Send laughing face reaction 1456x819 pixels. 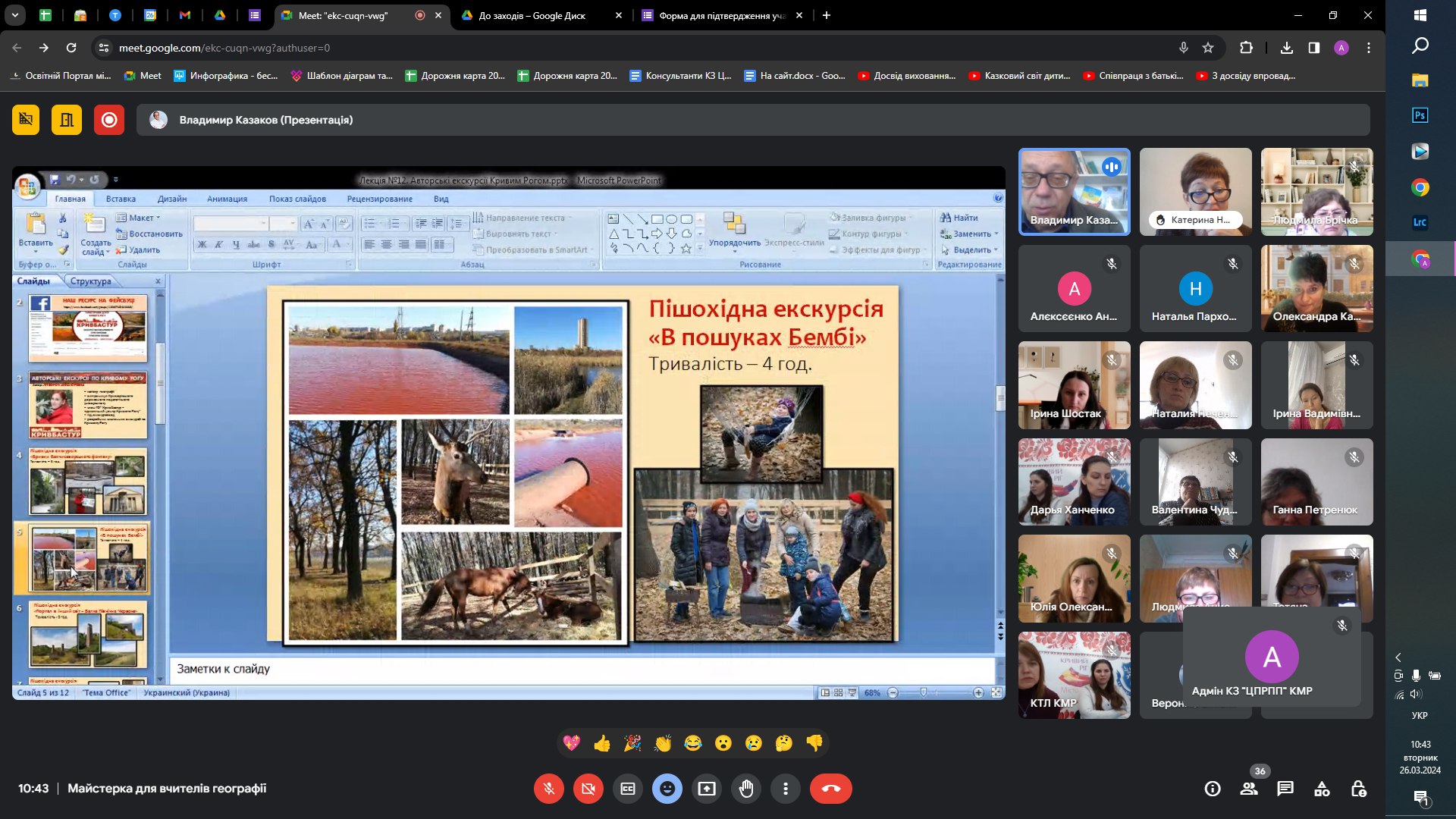pos(693,743)
